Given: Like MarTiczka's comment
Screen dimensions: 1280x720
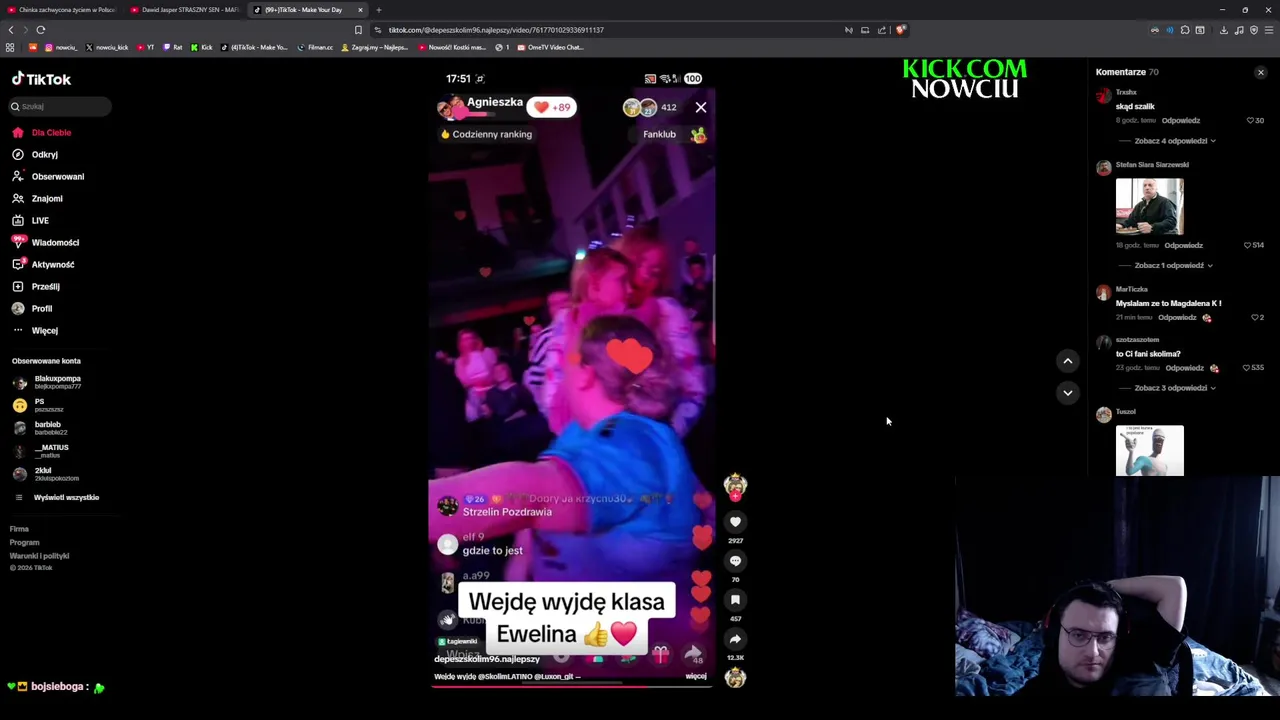Looking at the screenshot, I should click(x=1254, y=317).
